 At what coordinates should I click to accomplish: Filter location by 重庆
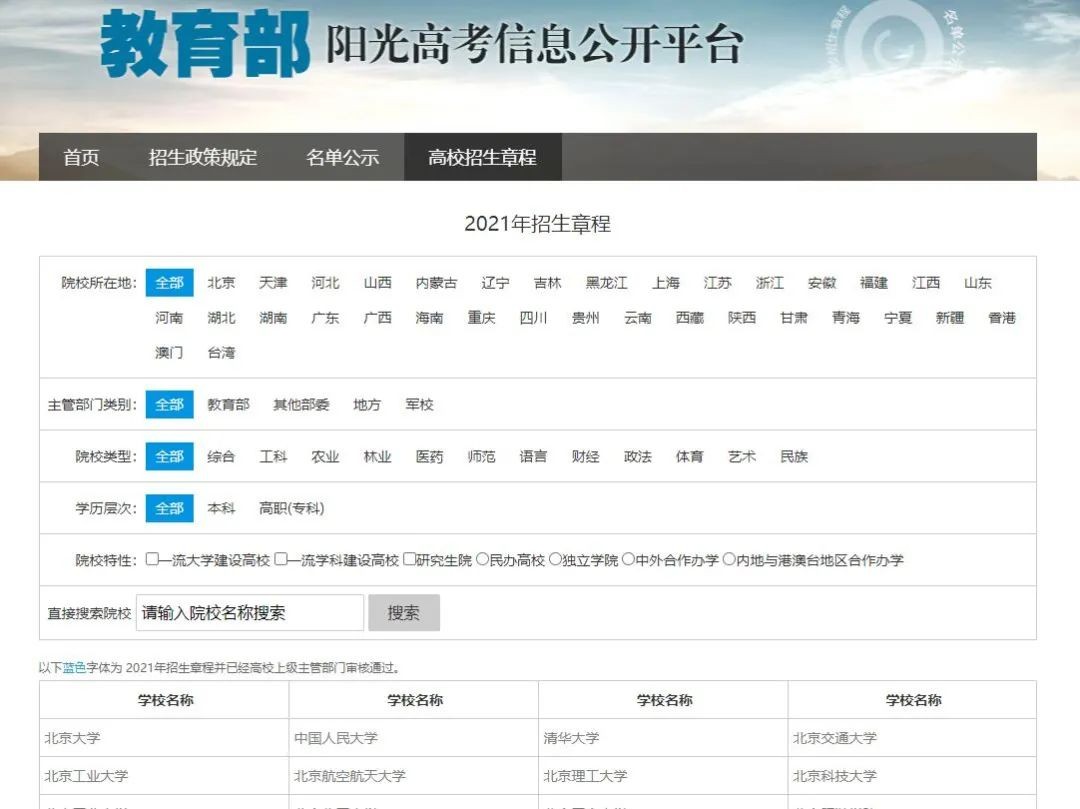(481, 318)
